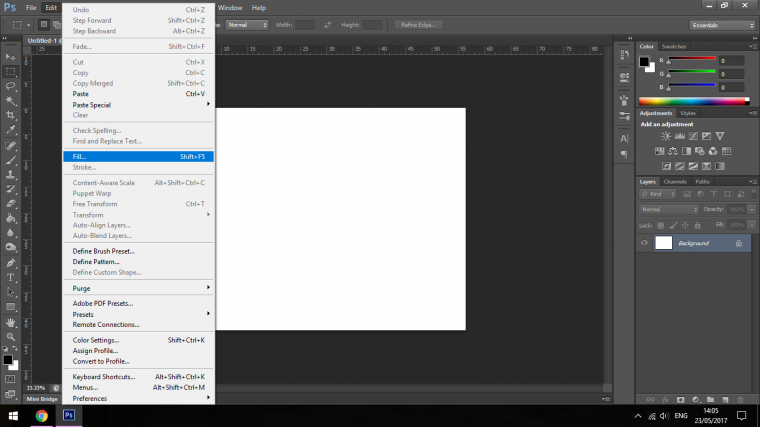Hide the Background layer eye icon
The image size is (760, 427).
[x=644, y=243]
